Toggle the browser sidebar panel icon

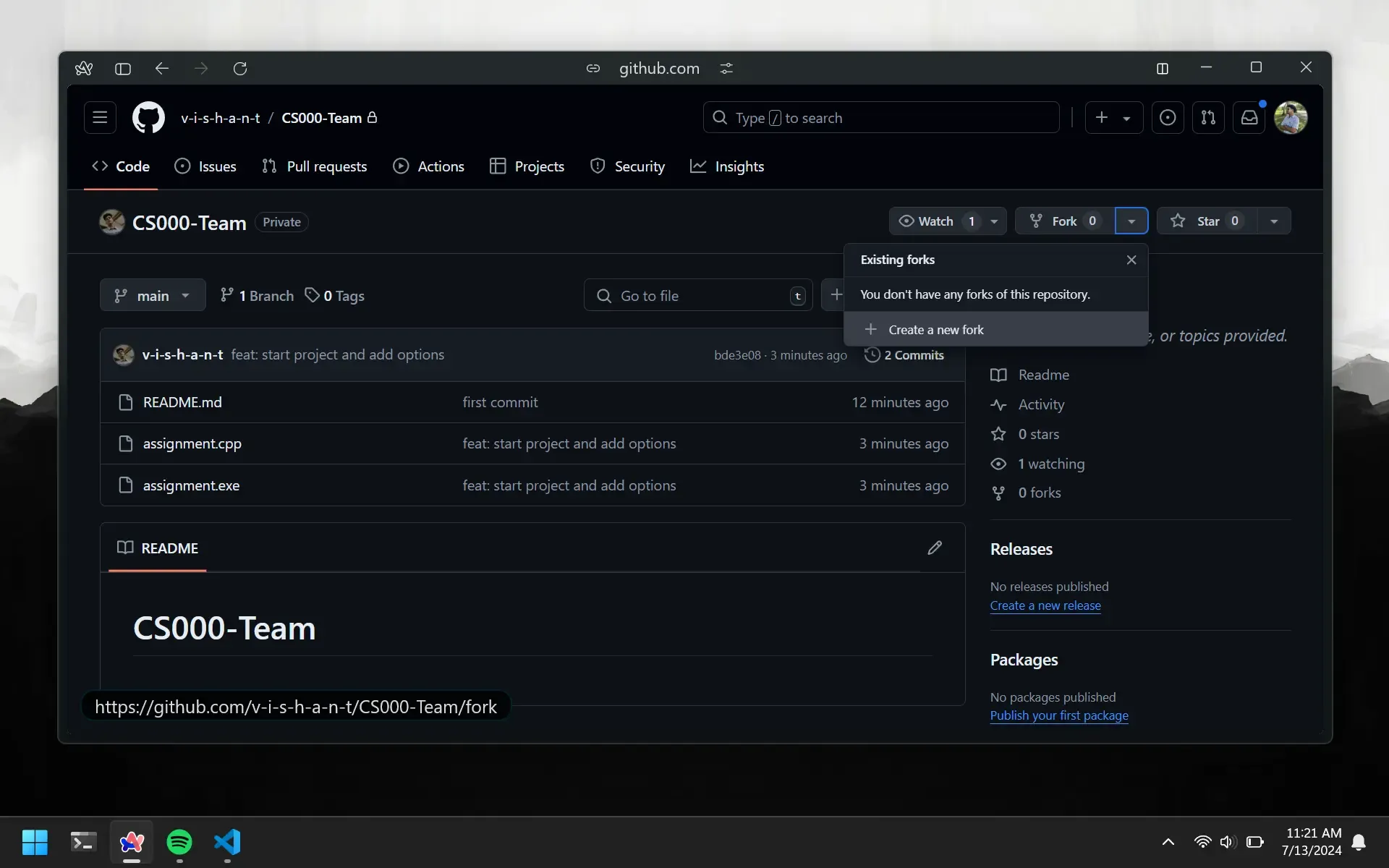click(x=123, y=68)
